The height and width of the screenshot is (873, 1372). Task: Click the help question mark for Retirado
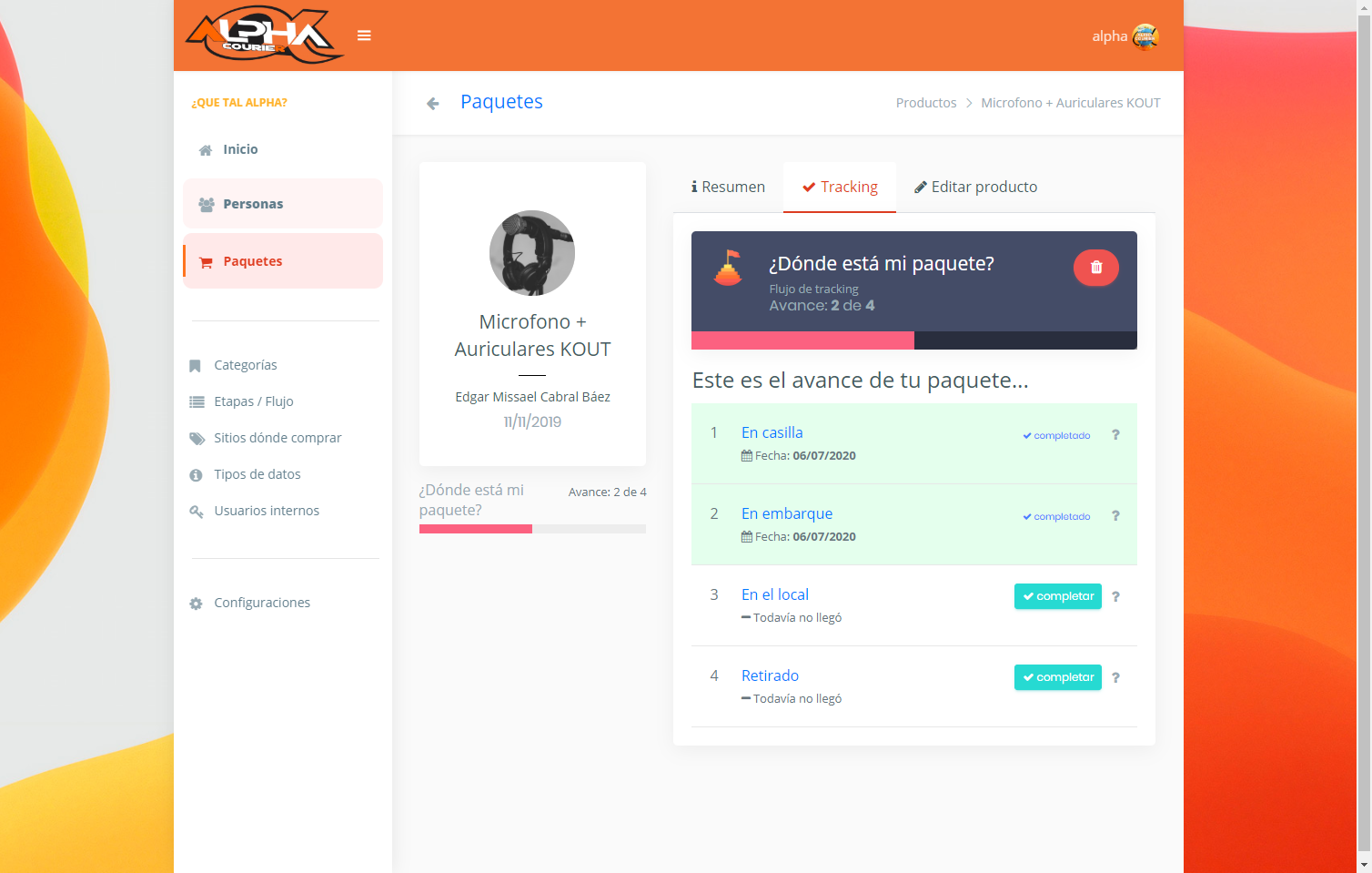(1115, 678)
